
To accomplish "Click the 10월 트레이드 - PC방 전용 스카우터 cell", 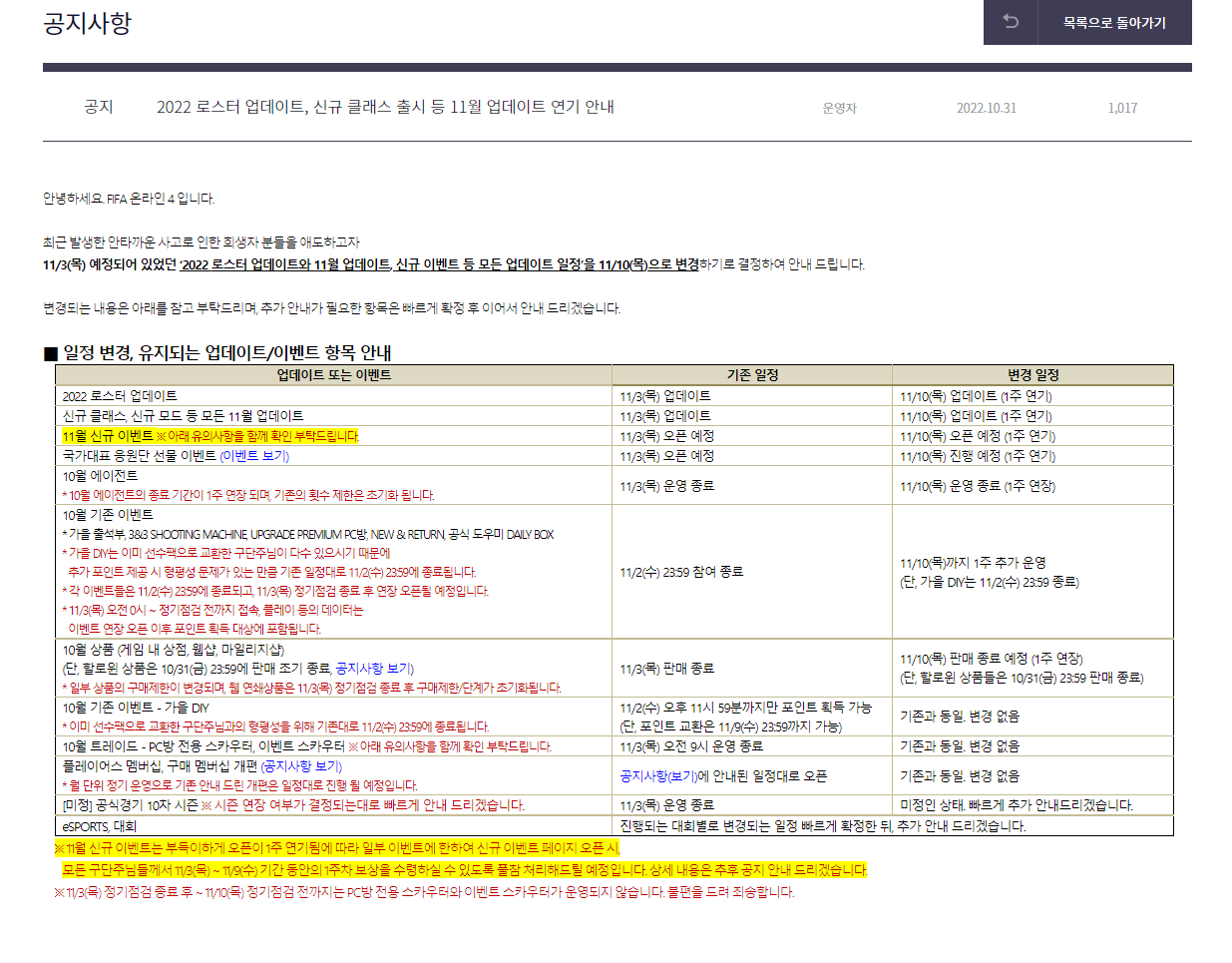I will point(334,746).
